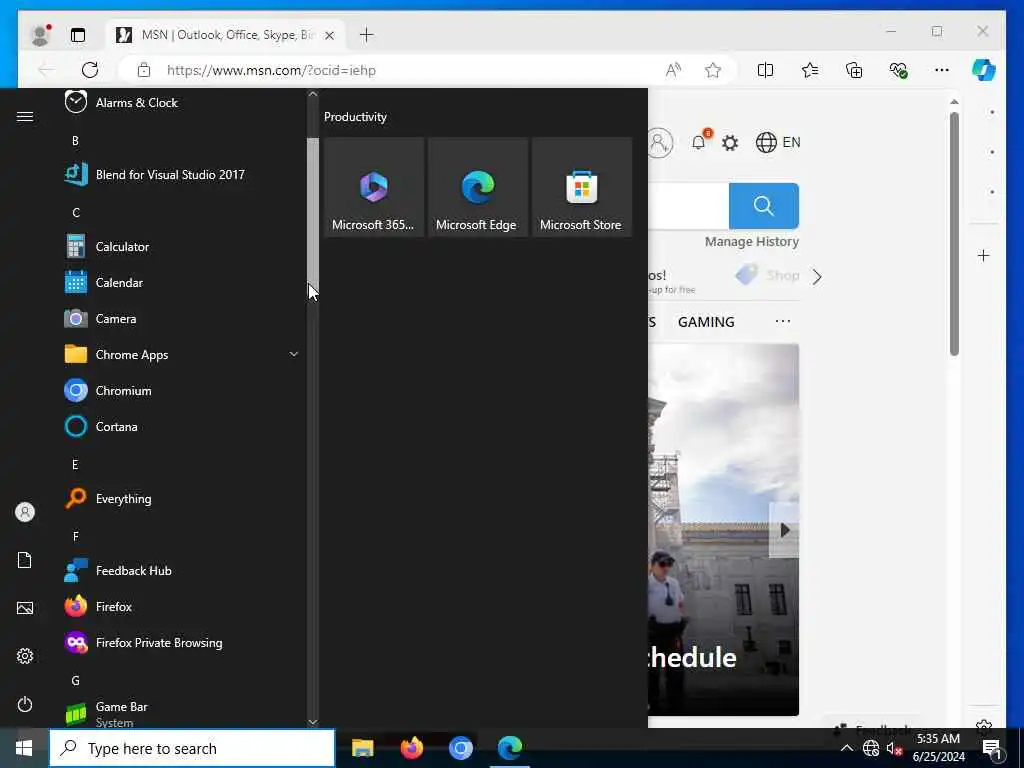
Task: Click app list scroll down arrow
Action: click(x=313, y=722)
